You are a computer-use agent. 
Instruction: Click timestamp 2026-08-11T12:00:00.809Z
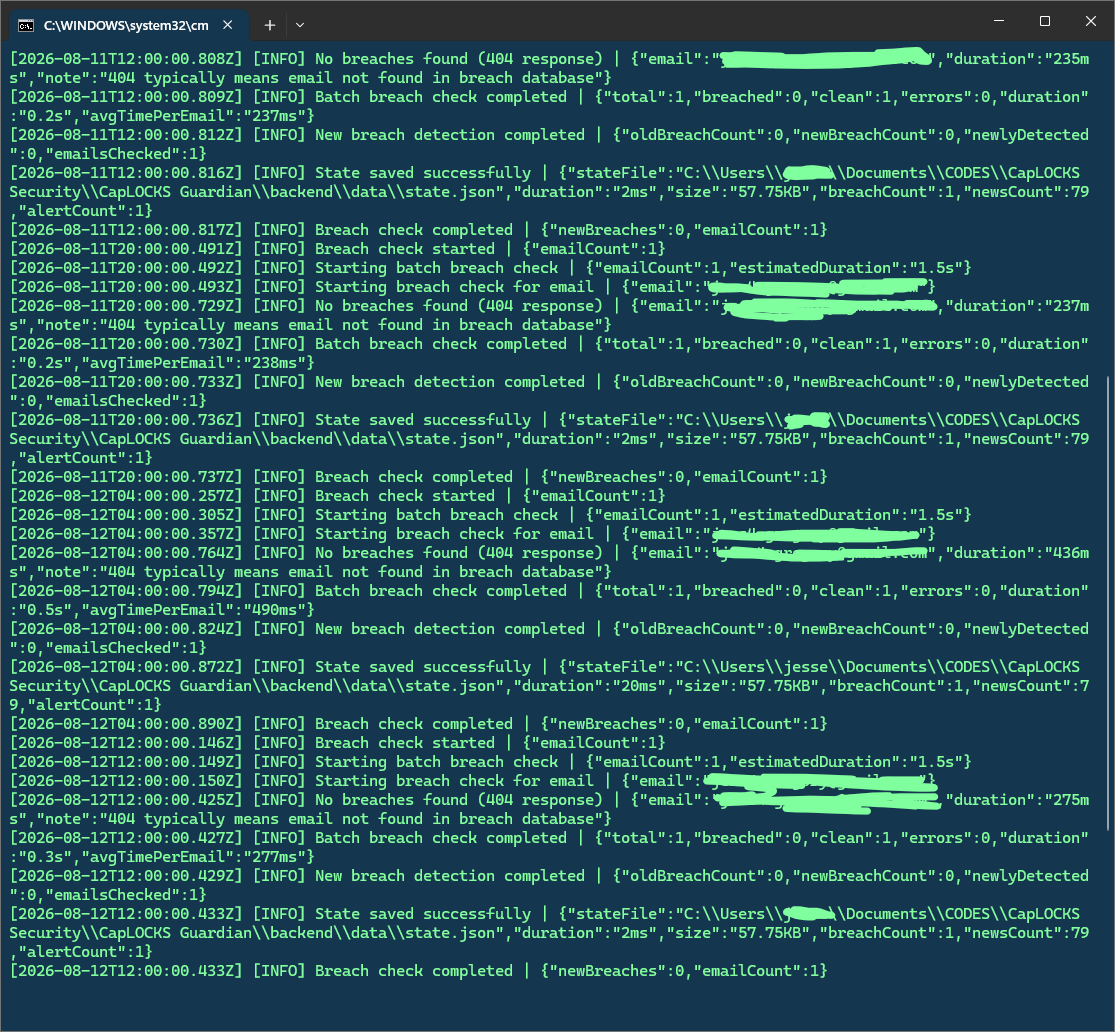126,97
